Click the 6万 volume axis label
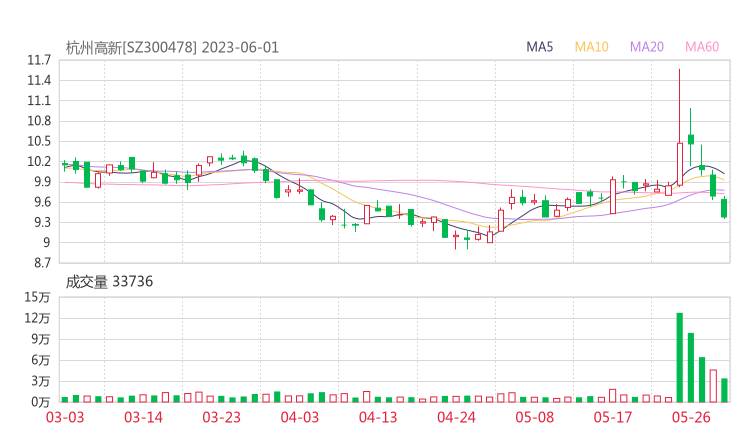 click(x=41, y=361)
